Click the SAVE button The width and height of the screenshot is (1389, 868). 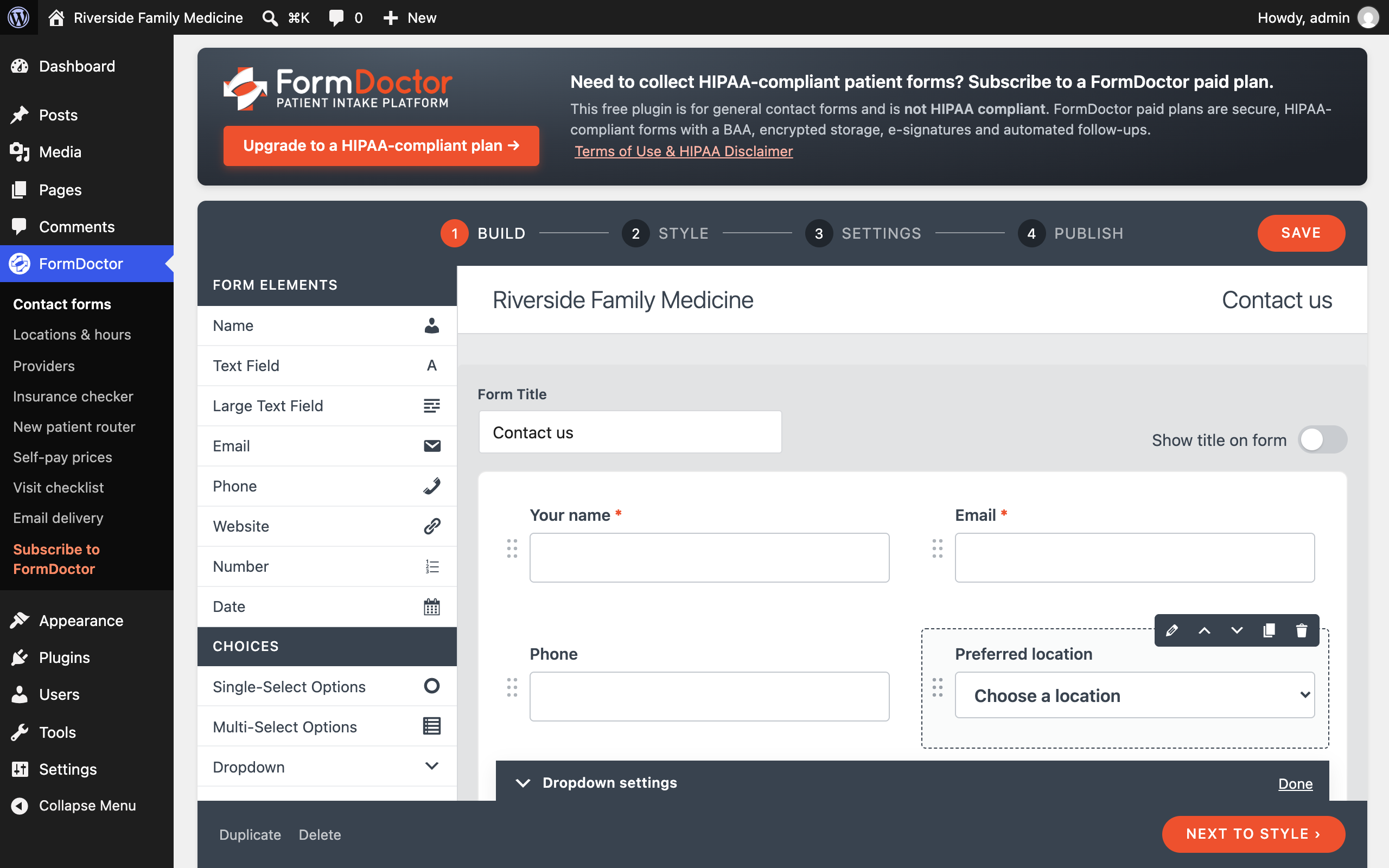coord(1301,233)
